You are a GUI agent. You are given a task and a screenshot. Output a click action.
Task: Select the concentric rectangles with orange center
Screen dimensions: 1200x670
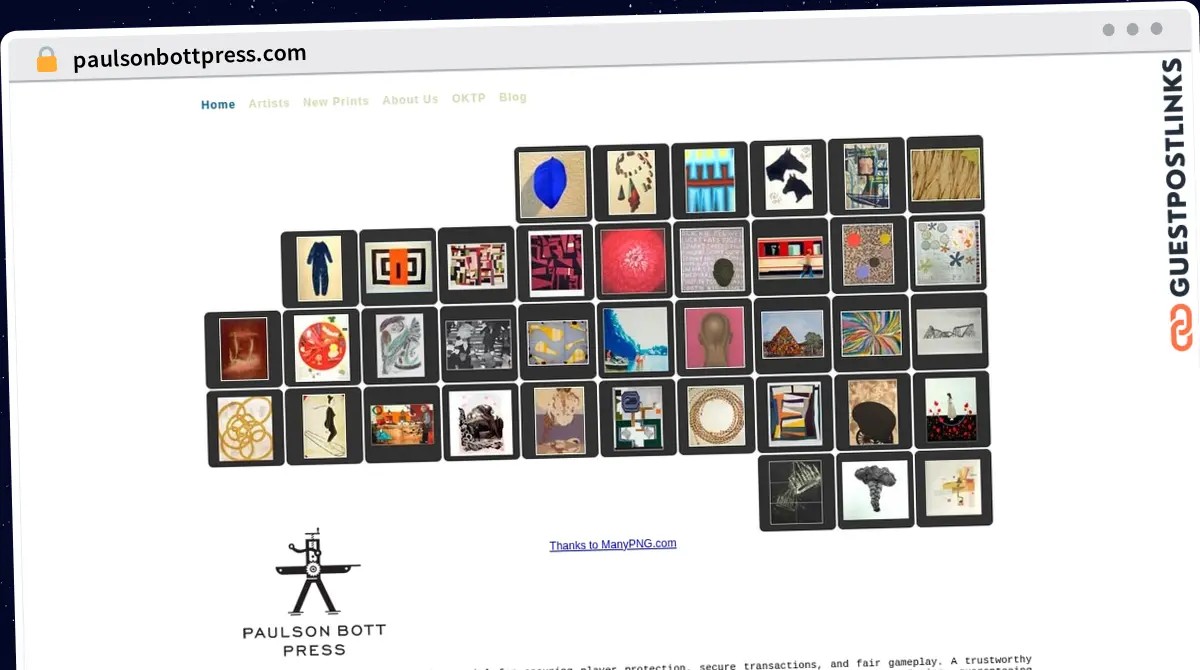[x=398, y=267]
